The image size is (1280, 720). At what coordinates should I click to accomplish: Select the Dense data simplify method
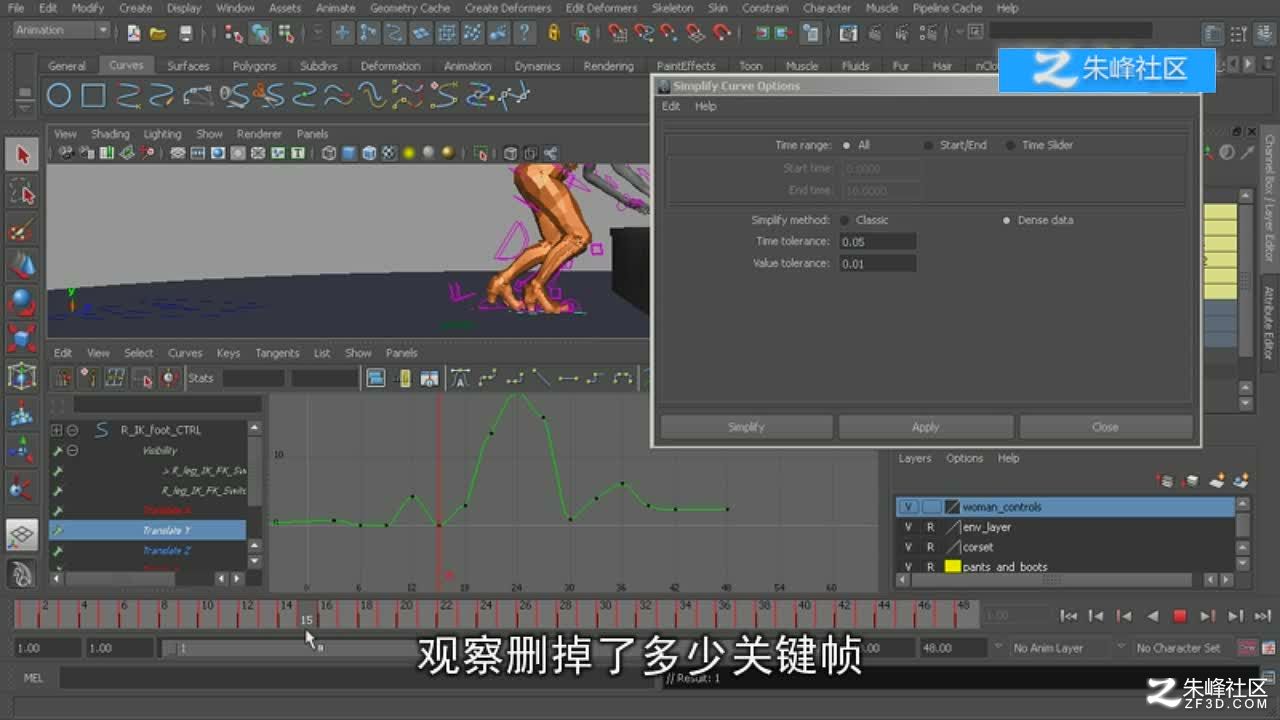[x=1006, y=220]
